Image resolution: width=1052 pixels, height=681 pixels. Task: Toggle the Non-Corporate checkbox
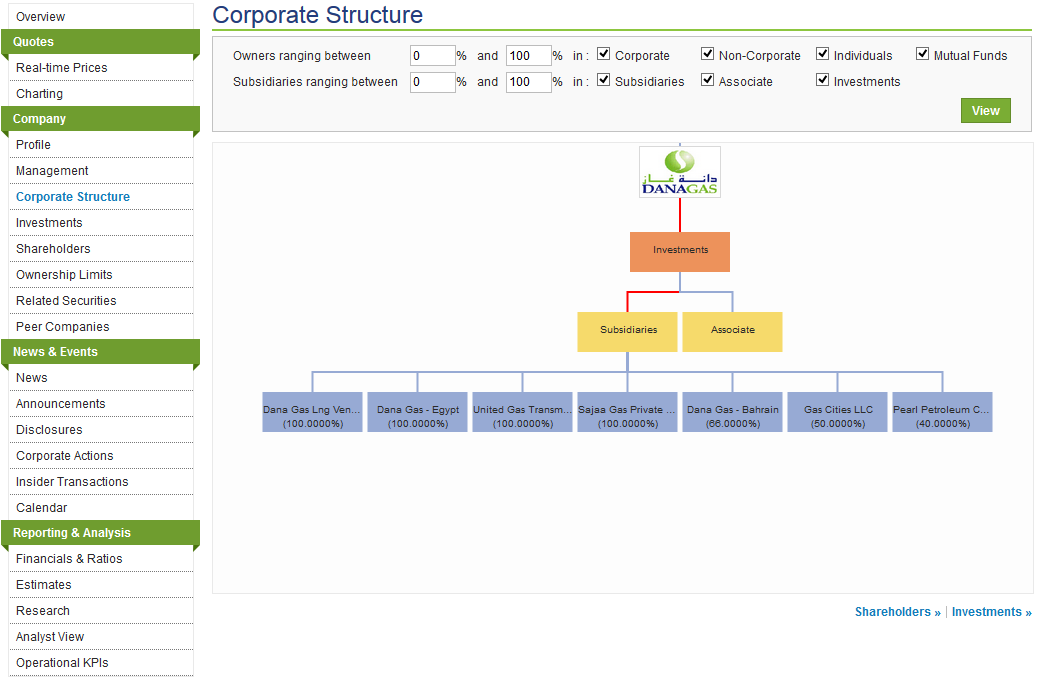pyautogui.click(x=707, y=54)
